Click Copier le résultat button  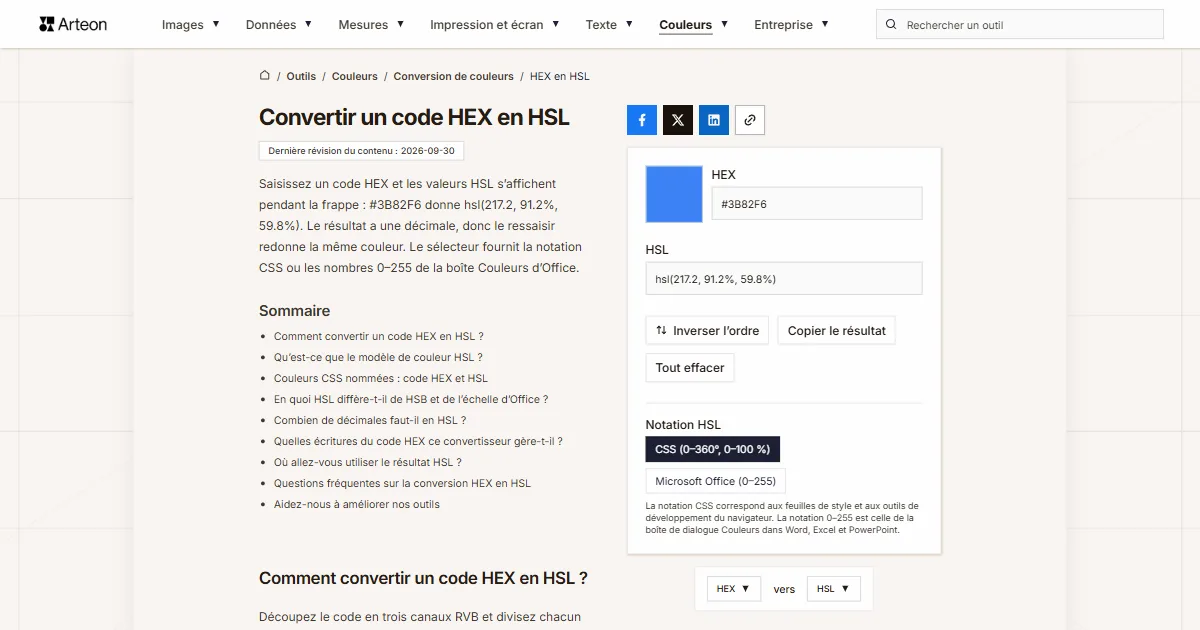pyautogui.click(x=837, y=331)
